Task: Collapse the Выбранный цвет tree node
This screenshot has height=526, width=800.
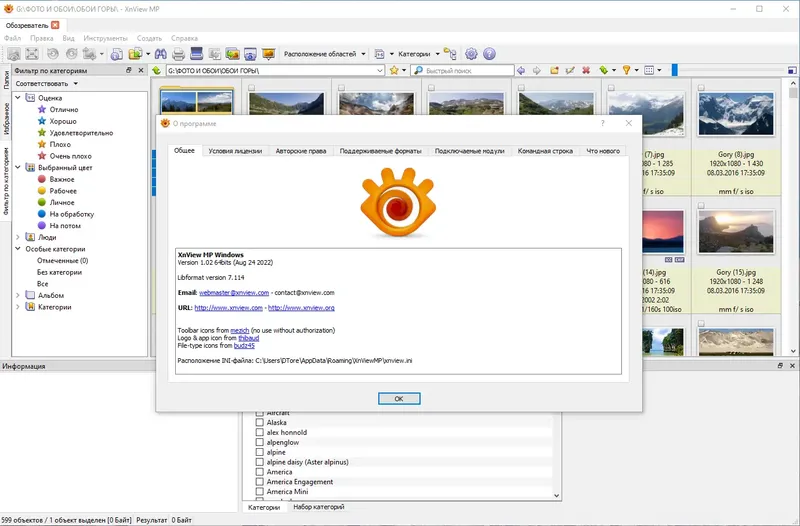Action: click(18, 167)
